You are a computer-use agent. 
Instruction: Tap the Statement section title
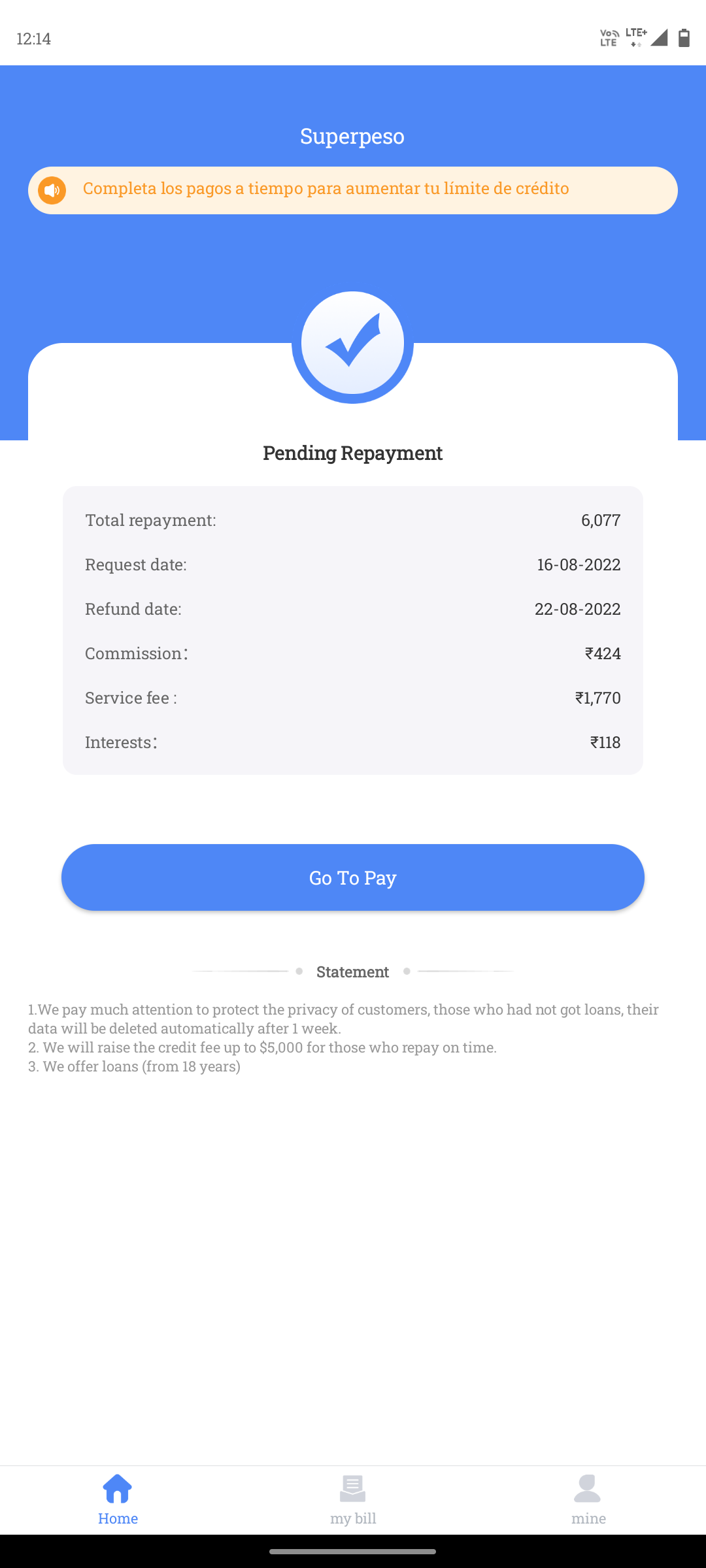pyautogui.click(x=352, y=972)
